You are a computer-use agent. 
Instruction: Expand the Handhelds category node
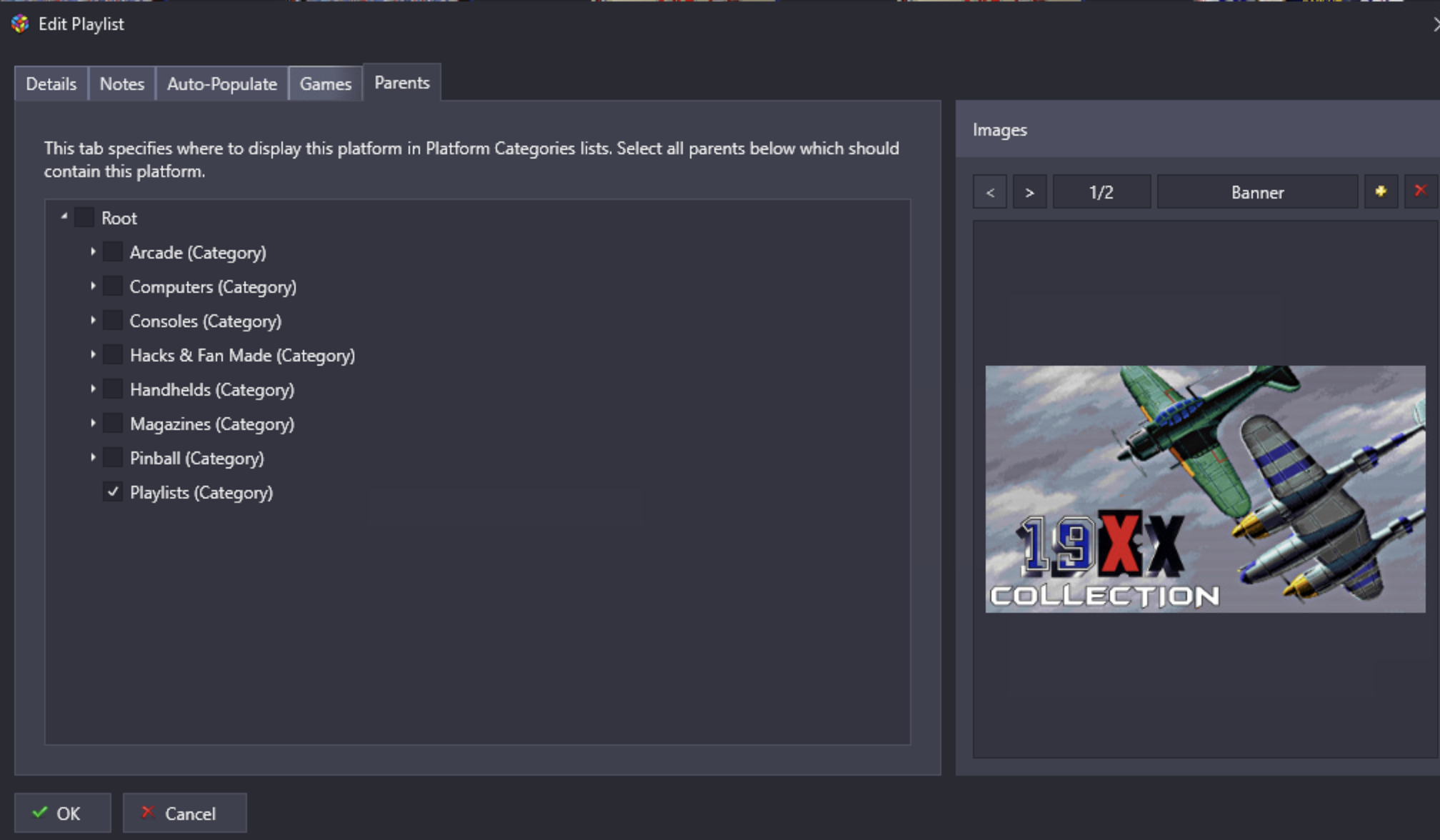[x=93, y=389]
